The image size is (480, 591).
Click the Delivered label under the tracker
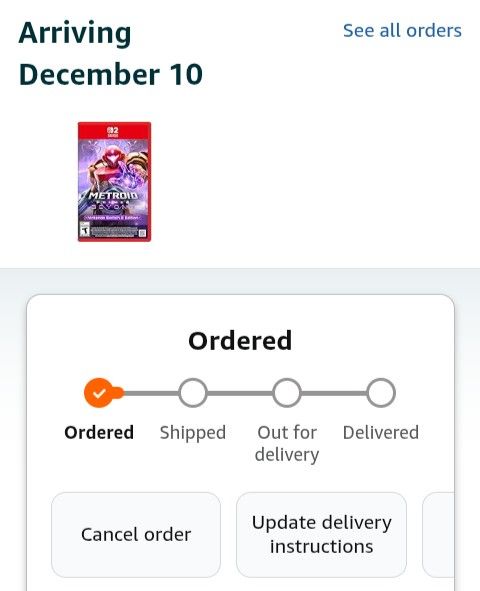point(381,432)
